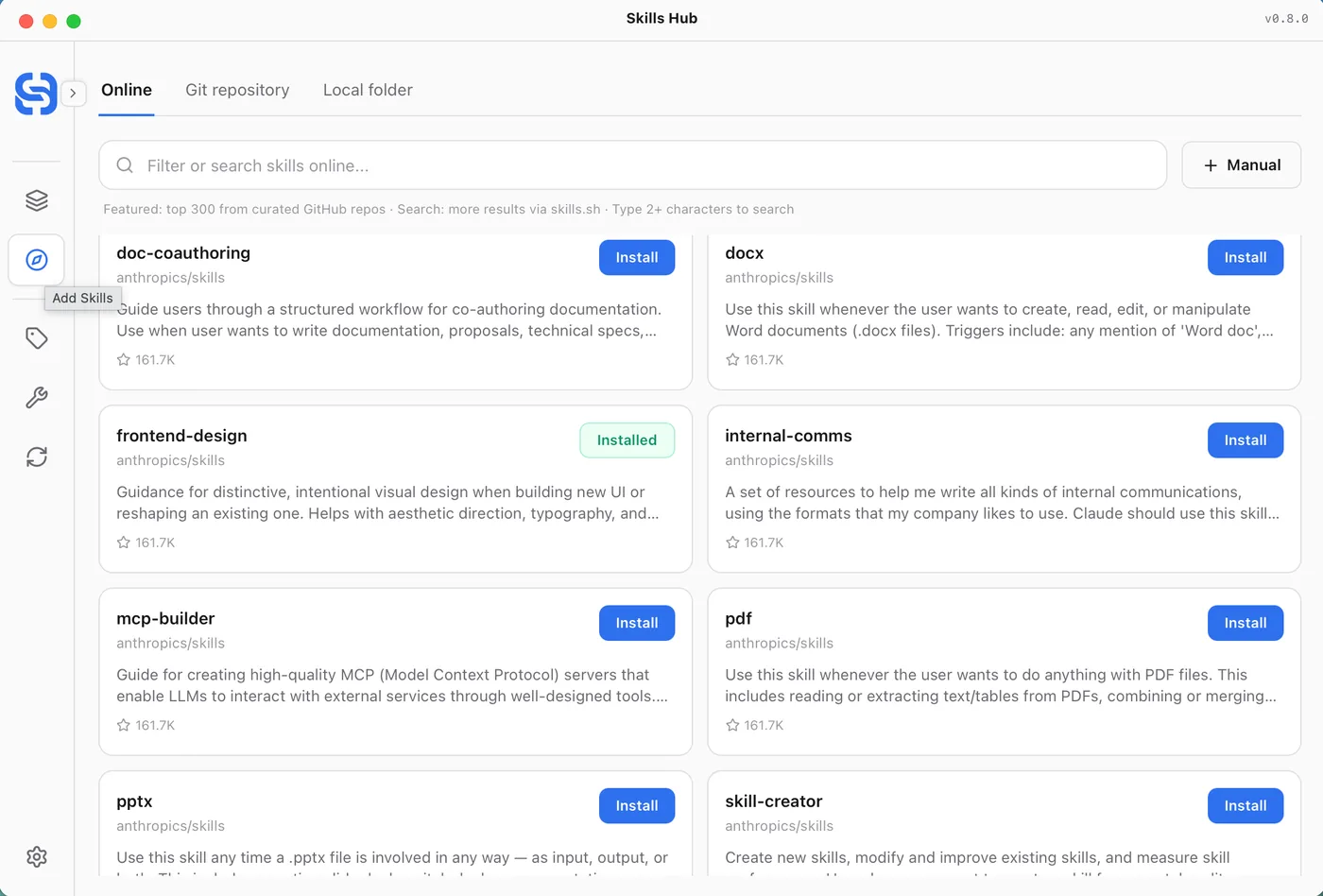Click the docx card title
Image resolution: width=1323 pixels, height=896 pixels.
click(x=745, y=253)
